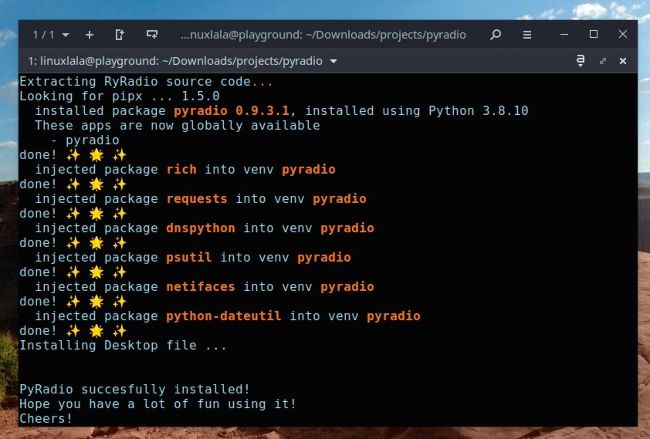Click 'Extracting RyRadio source code...' line
Viewport: 650px width, 439px height.
[146, 81]
